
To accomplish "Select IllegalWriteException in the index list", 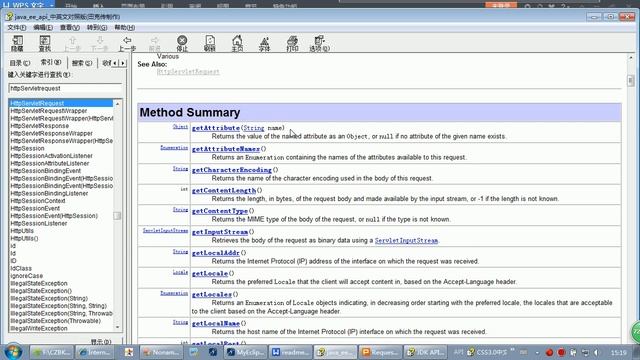I will coord(39,328).
